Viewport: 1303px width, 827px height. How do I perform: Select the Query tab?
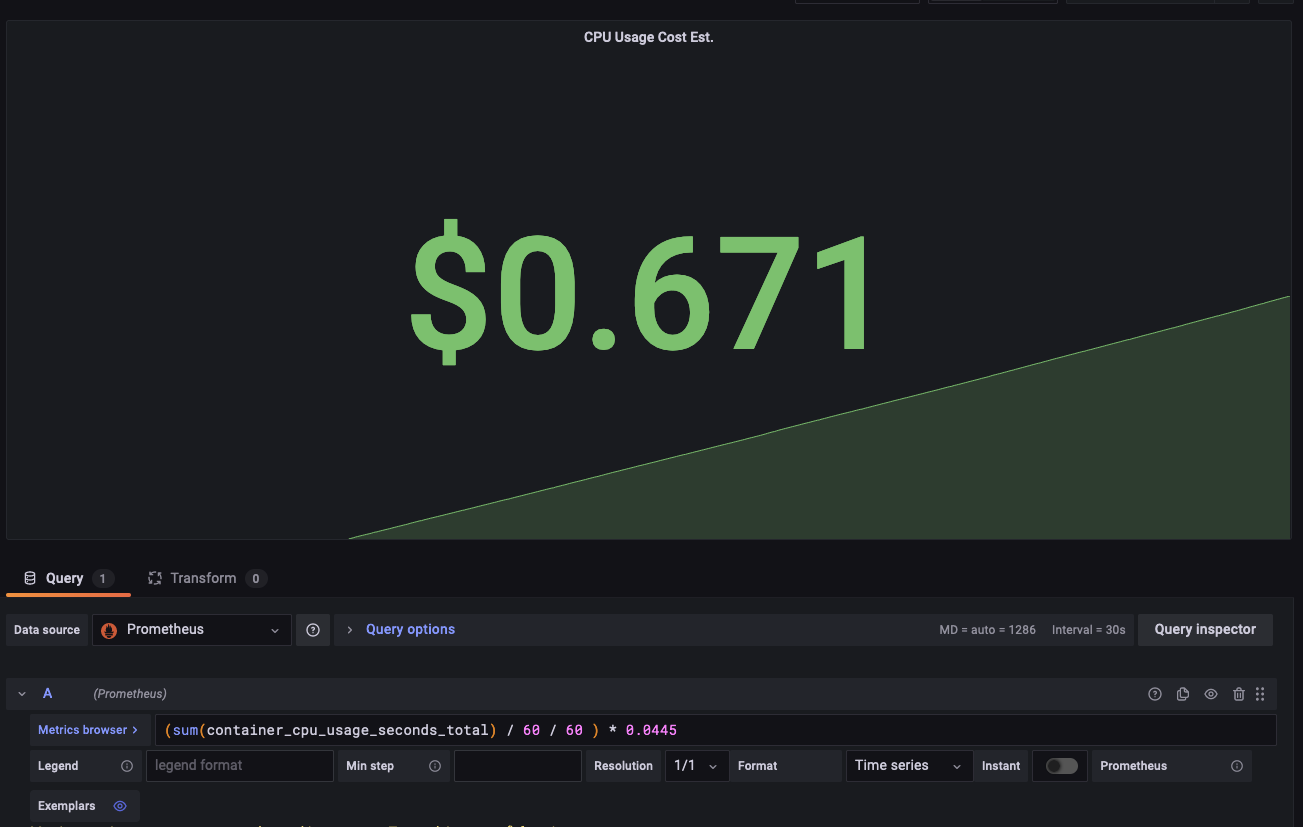pyautogui.click(x=64, y=578)
